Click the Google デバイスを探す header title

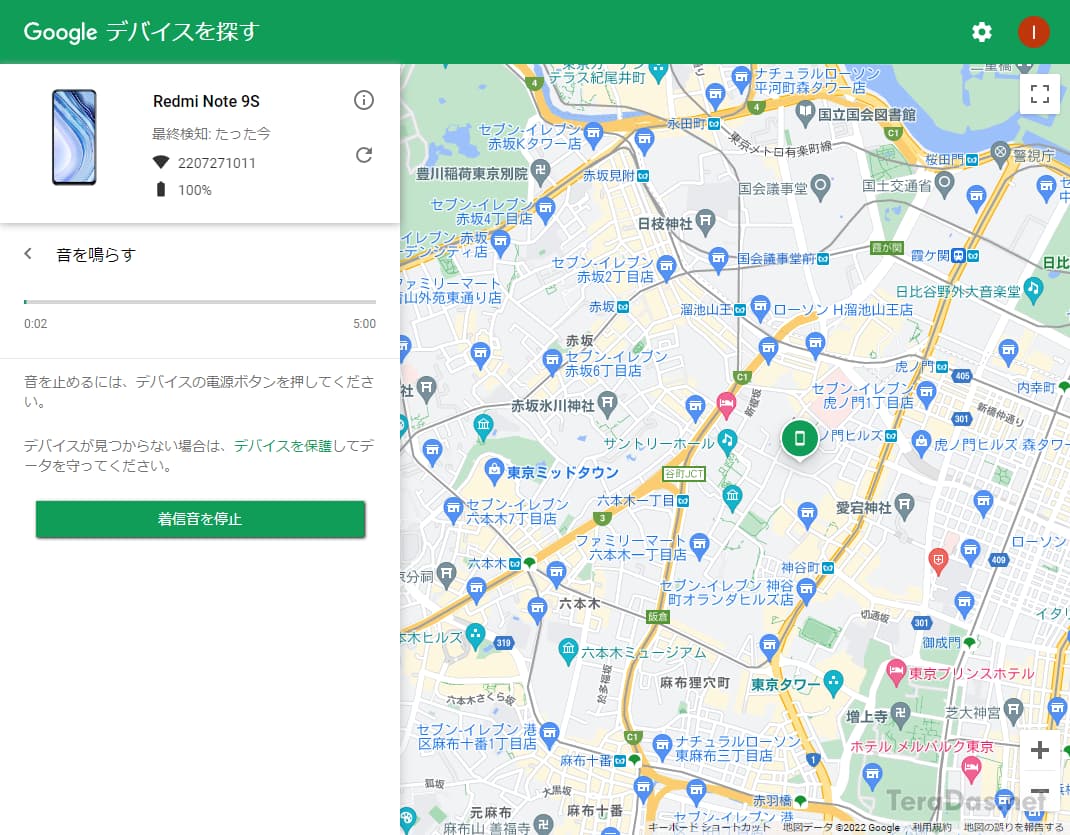tap(141, 31)
